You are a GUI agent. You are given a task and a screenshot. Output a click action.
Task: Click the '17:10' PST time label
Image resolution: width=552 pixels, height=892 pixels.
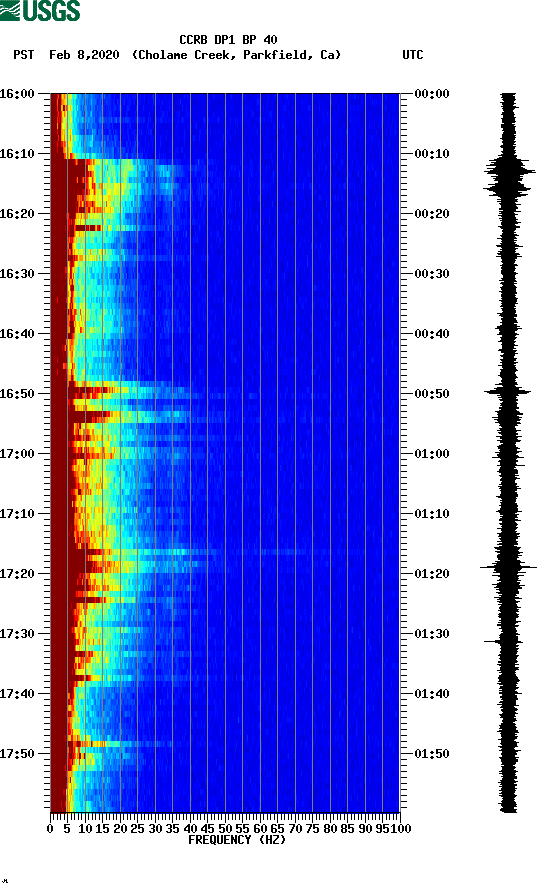point(17,514)
